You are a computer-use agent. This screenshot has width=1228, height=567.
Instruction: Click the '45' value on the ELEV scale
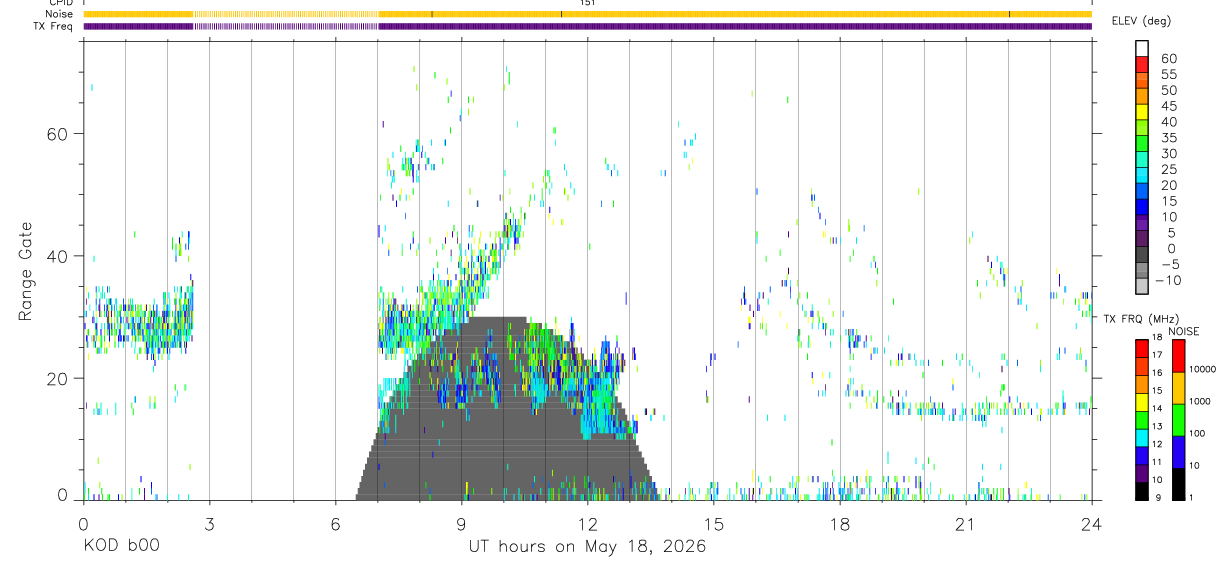coord(1169,106)
